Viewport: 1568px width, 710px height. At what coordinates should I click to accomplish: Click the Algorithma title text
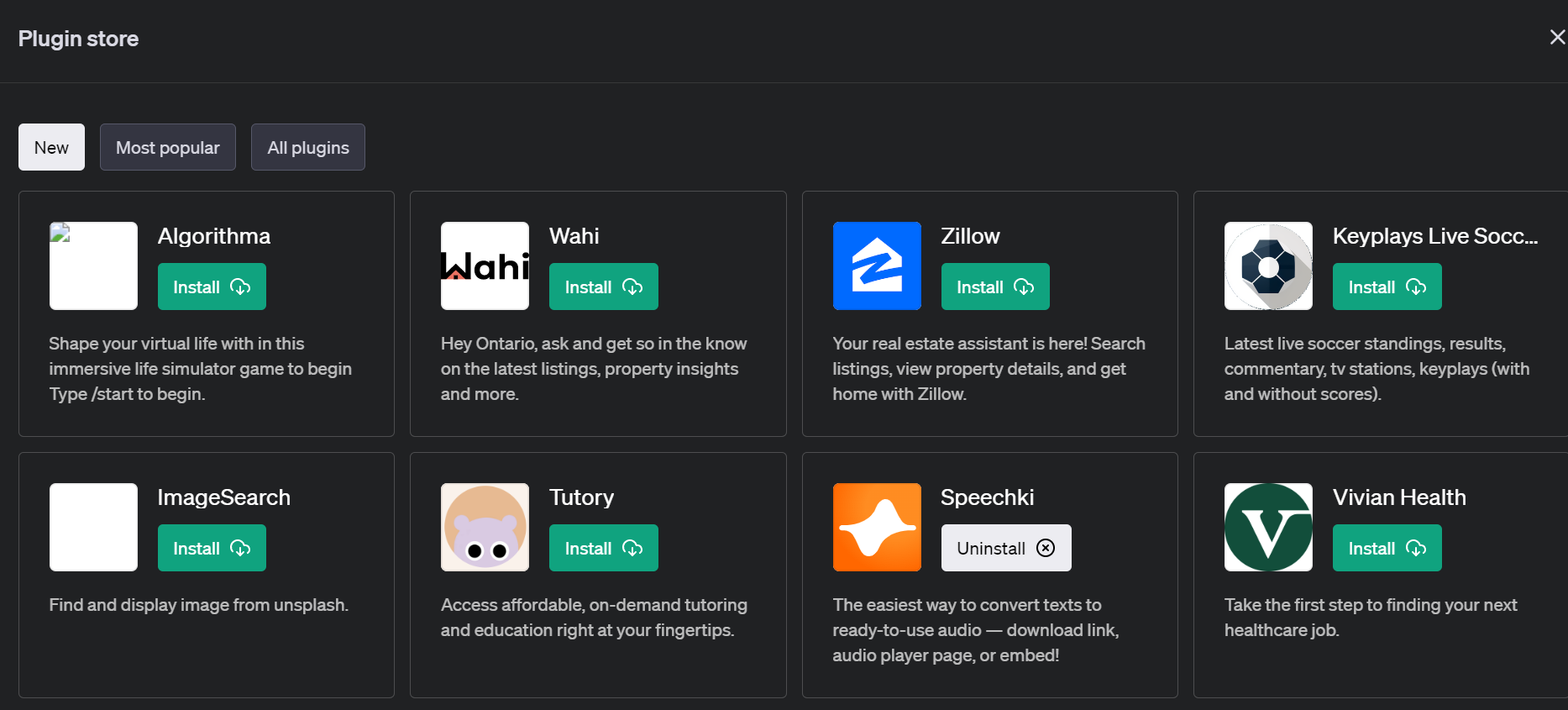(214, 236)
